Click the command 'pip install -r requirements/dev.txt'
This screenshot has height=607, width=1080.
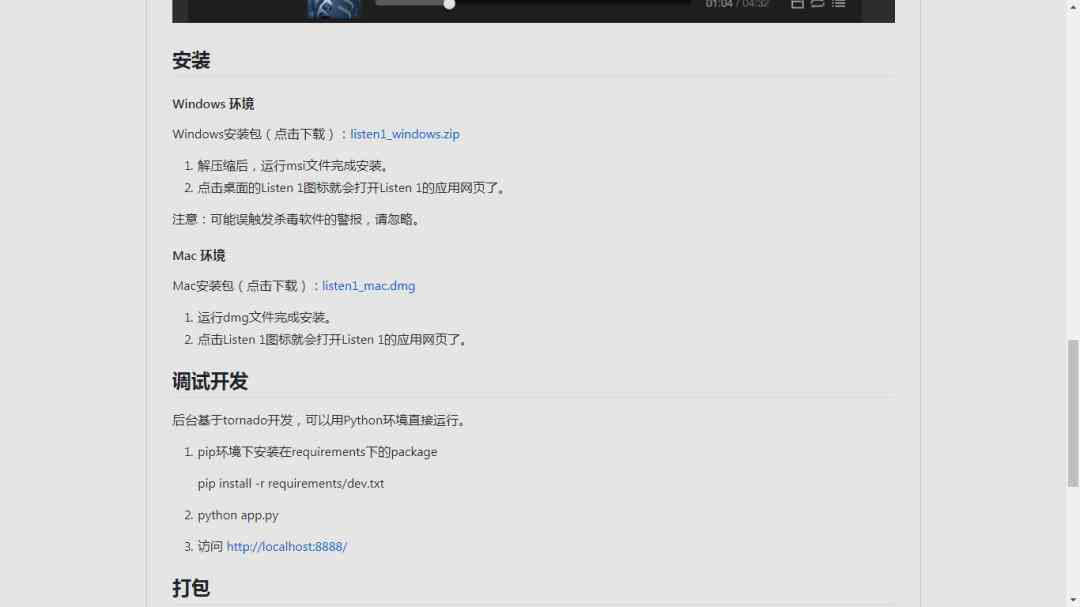(291, 484)
